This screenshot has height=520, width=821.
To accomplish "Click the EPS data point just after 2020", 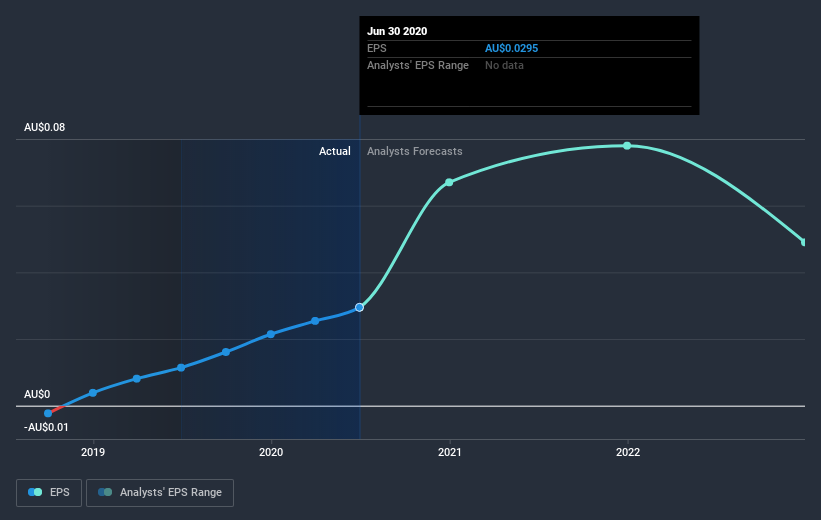I will tap(315, 321).
